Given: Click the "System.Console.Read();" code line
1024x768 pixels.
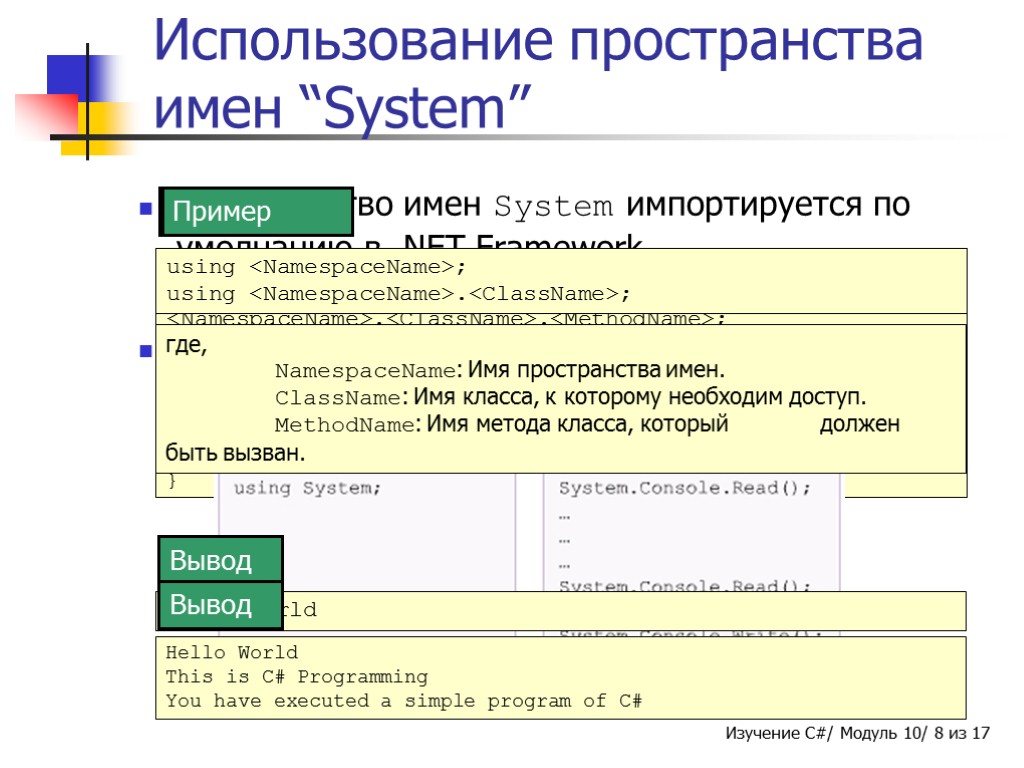Looking at the screenshot, I should (684, 488).
